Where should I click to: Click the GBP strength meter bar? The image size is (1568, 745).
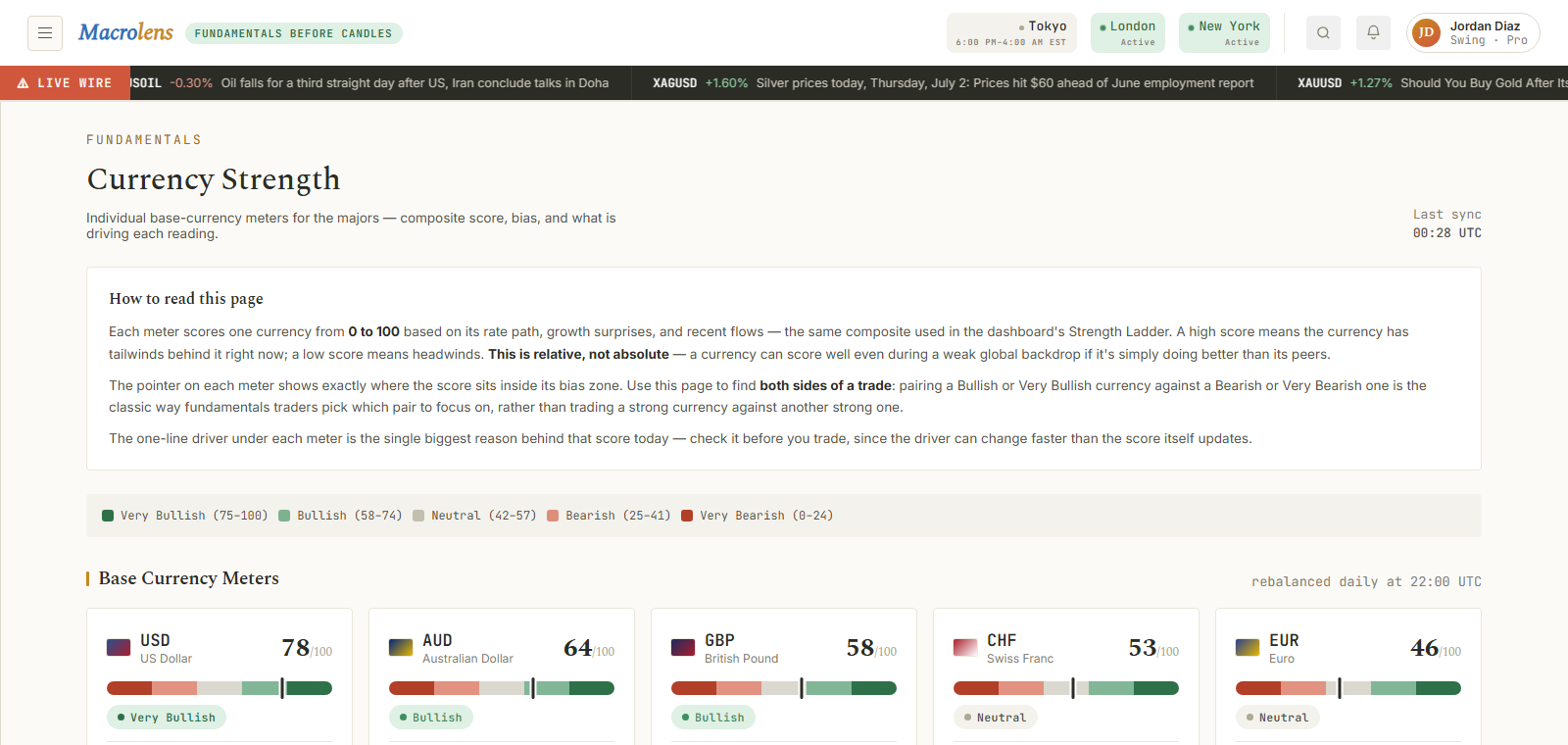click(x=784, y=688)
